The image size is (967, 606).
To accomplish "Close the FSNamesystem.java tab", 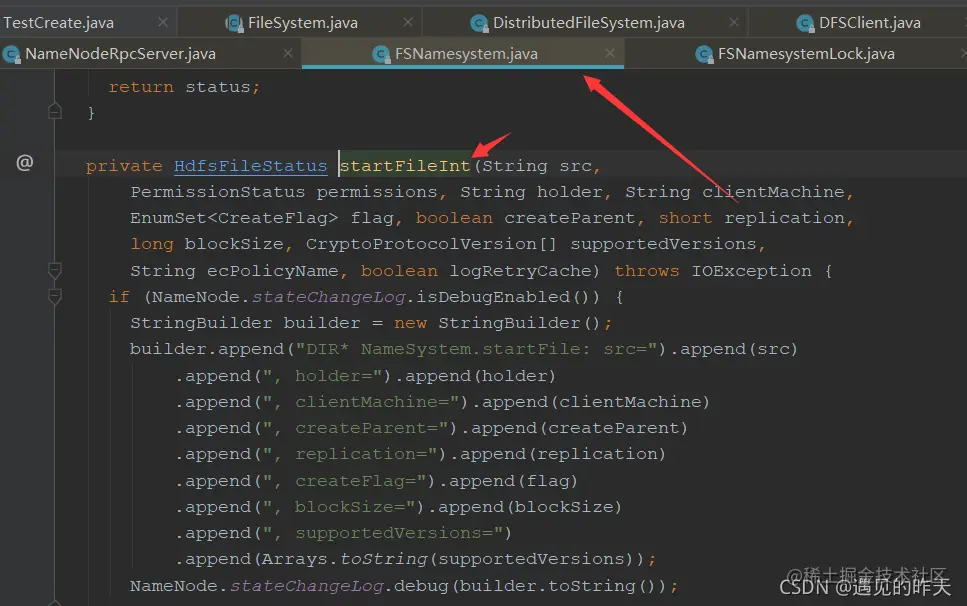I will [x=610, y=54].
